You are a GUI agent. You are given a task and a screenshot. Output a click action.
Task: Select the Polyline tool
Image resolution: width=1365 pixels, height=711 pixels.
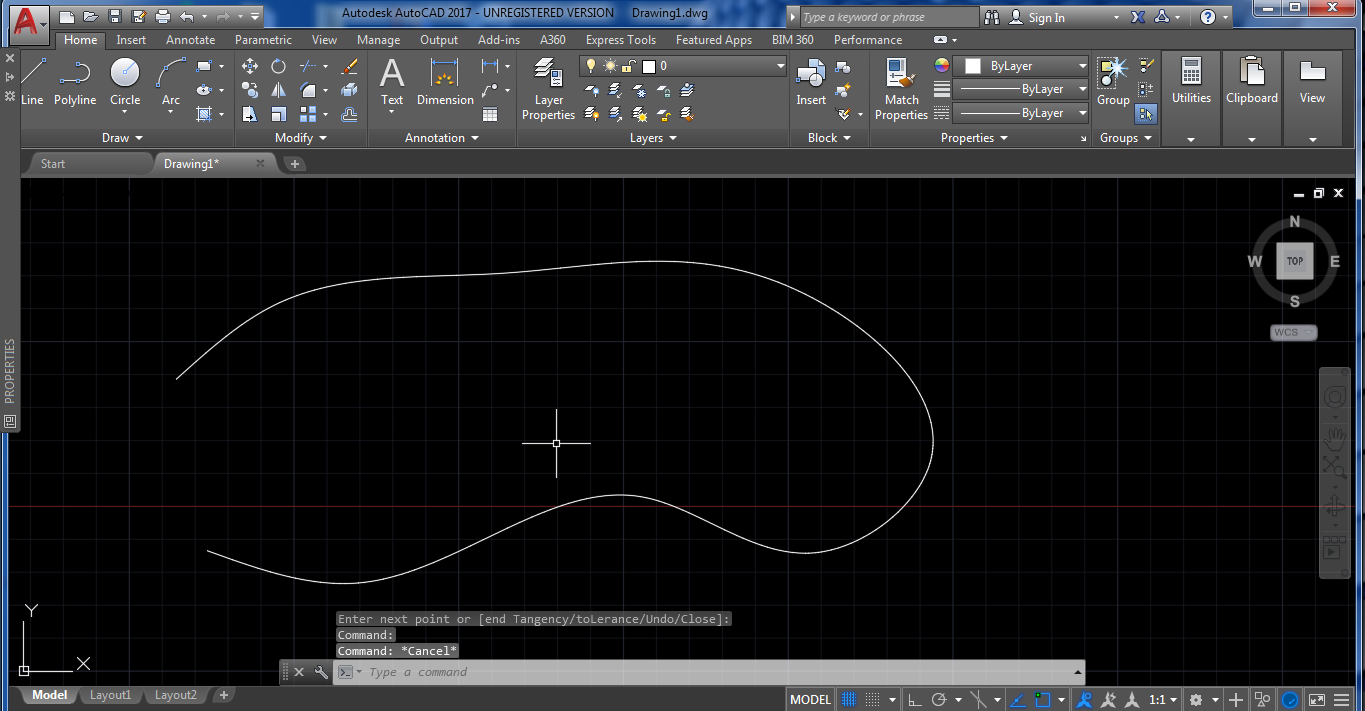(x=75, y=84)
